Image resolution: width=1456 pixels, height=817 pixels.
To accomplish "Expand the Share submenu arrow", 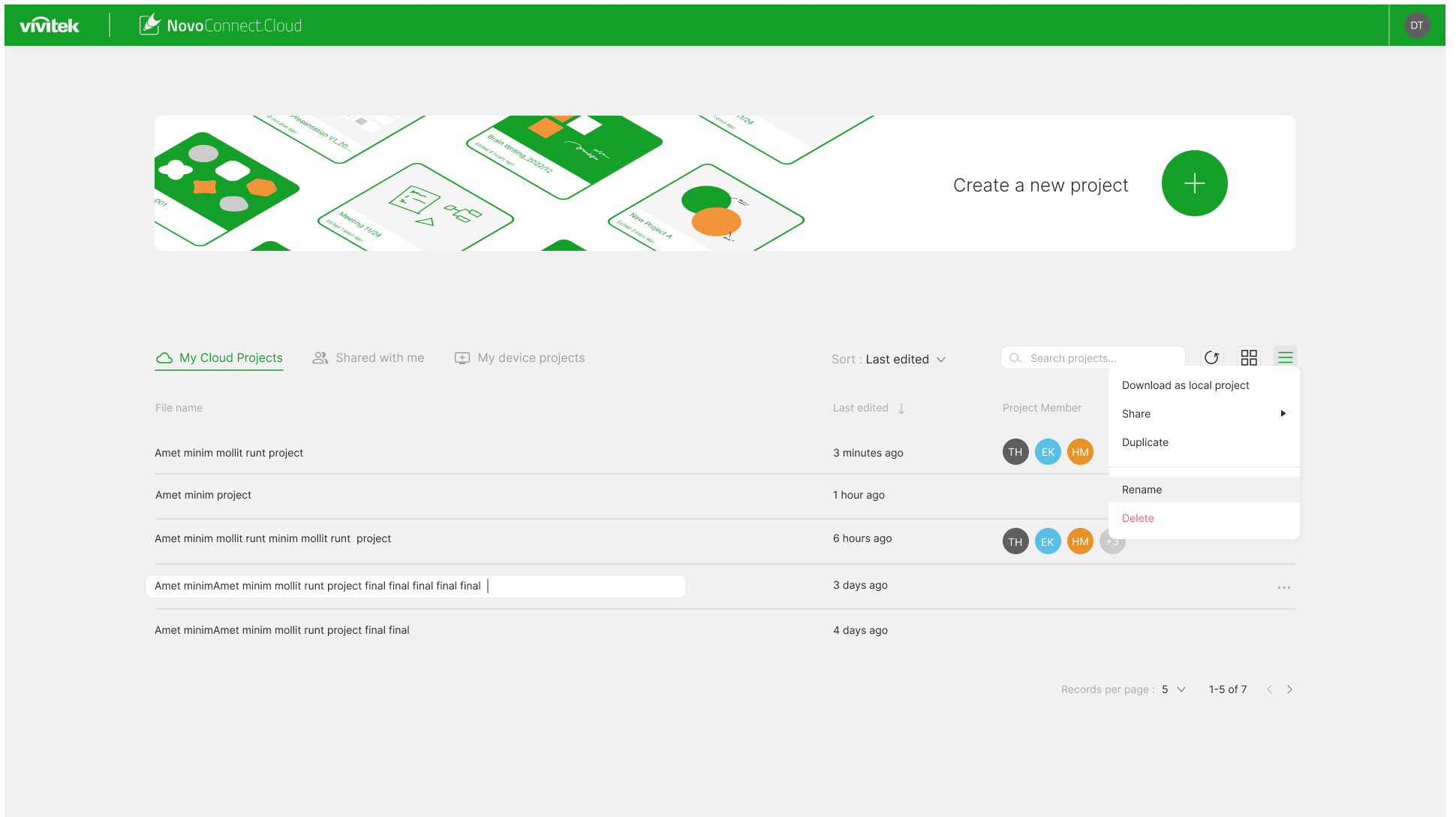I will click(x=1283, y=414).
